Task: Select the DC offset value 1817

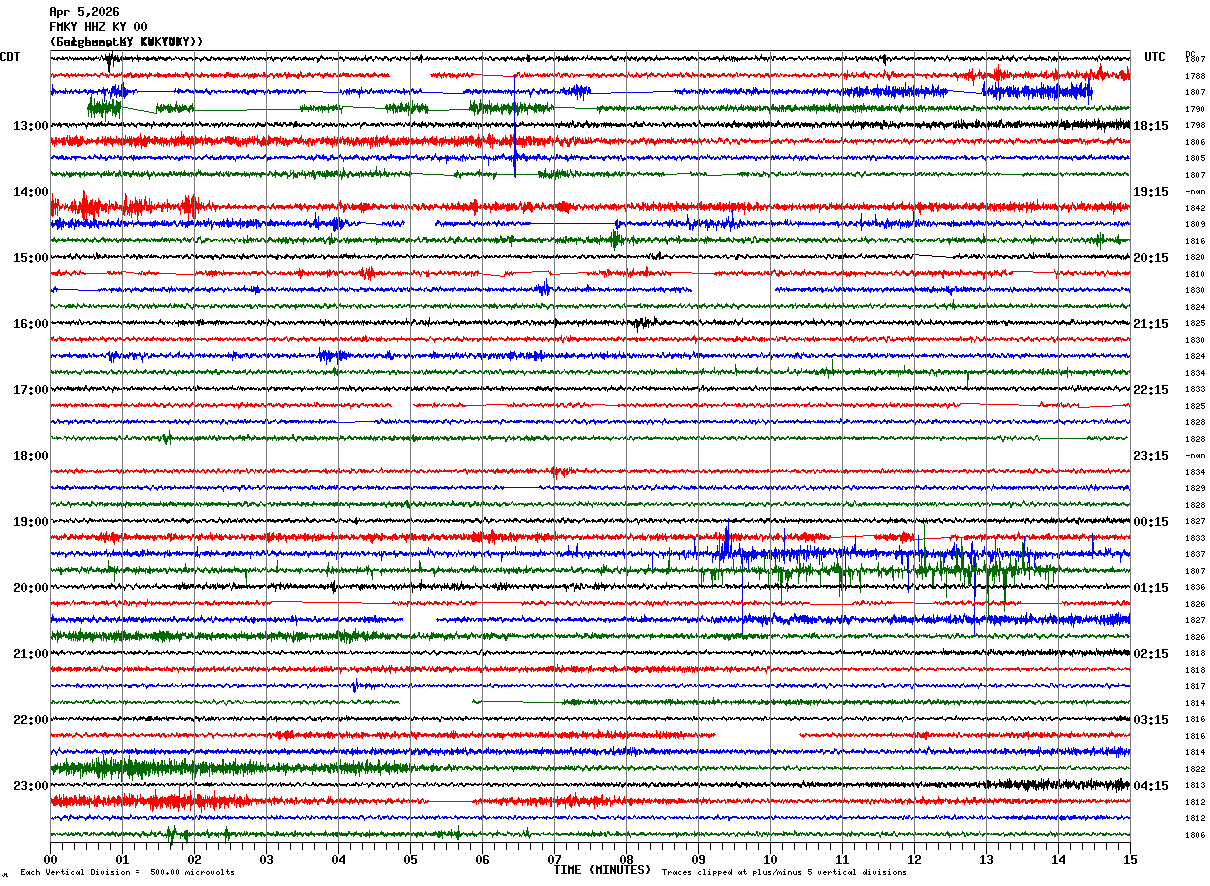Action: click(x=1195, y=686)
